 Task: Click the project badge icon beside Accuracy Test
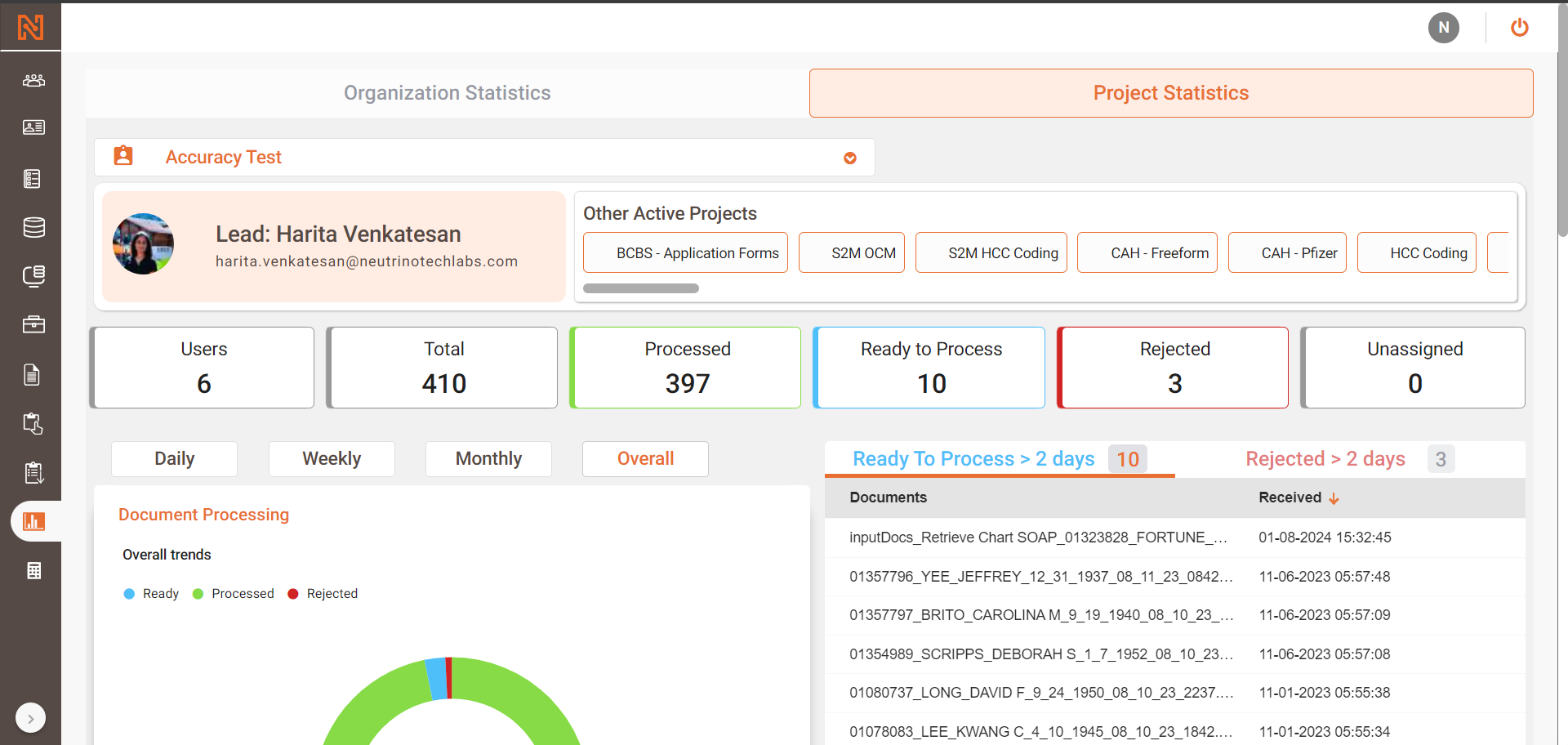click(123, 156)
